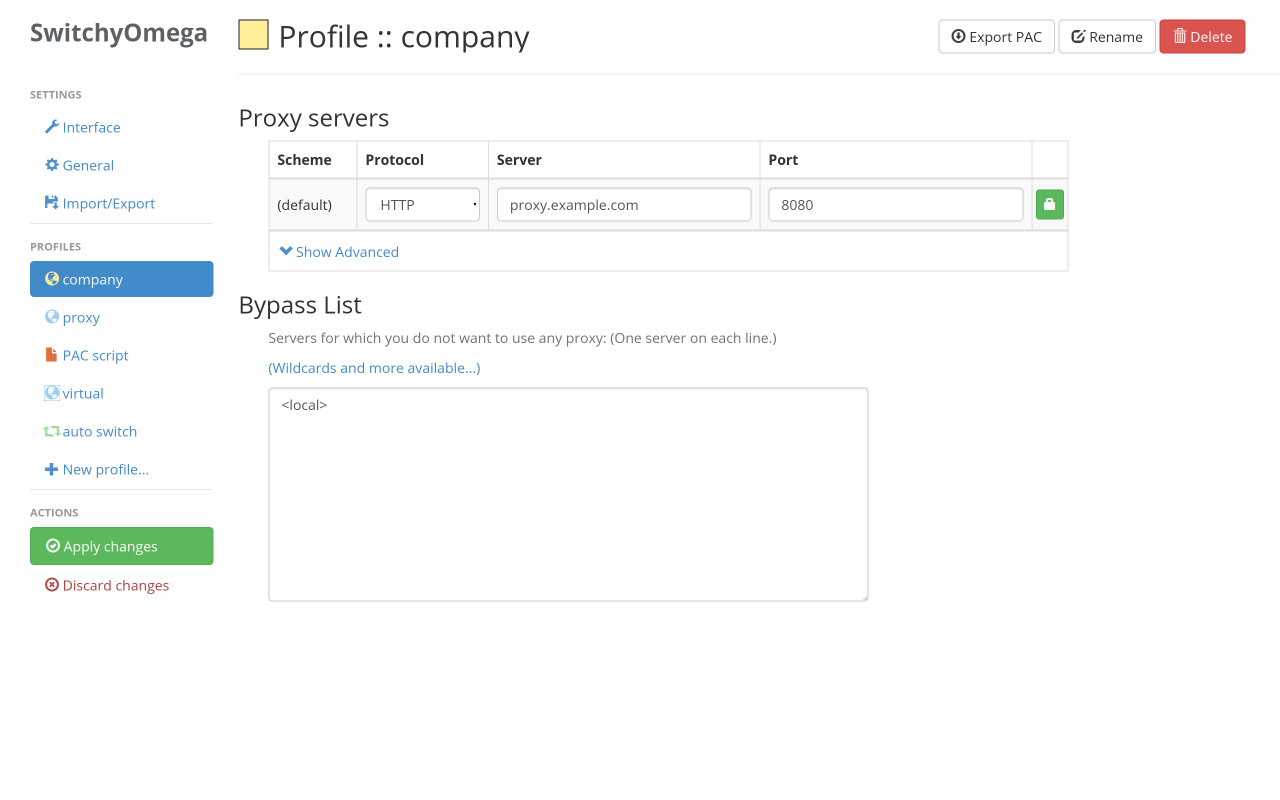Select the proxy profile in the sidebar
The image size is (1280, 800).
80,317
